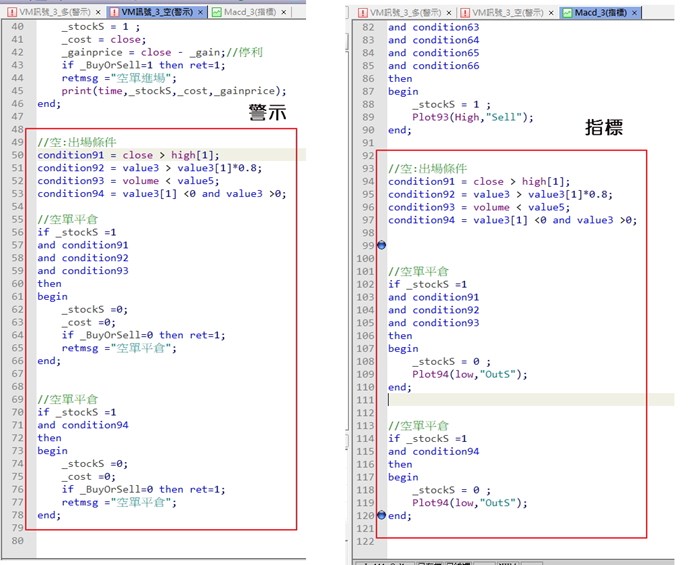Image resolution: width=690 pixels, height=565 pixels.
Task: Close VM訊號_3_多(警示) tab in left editor
Action: (x=98, y=11)
